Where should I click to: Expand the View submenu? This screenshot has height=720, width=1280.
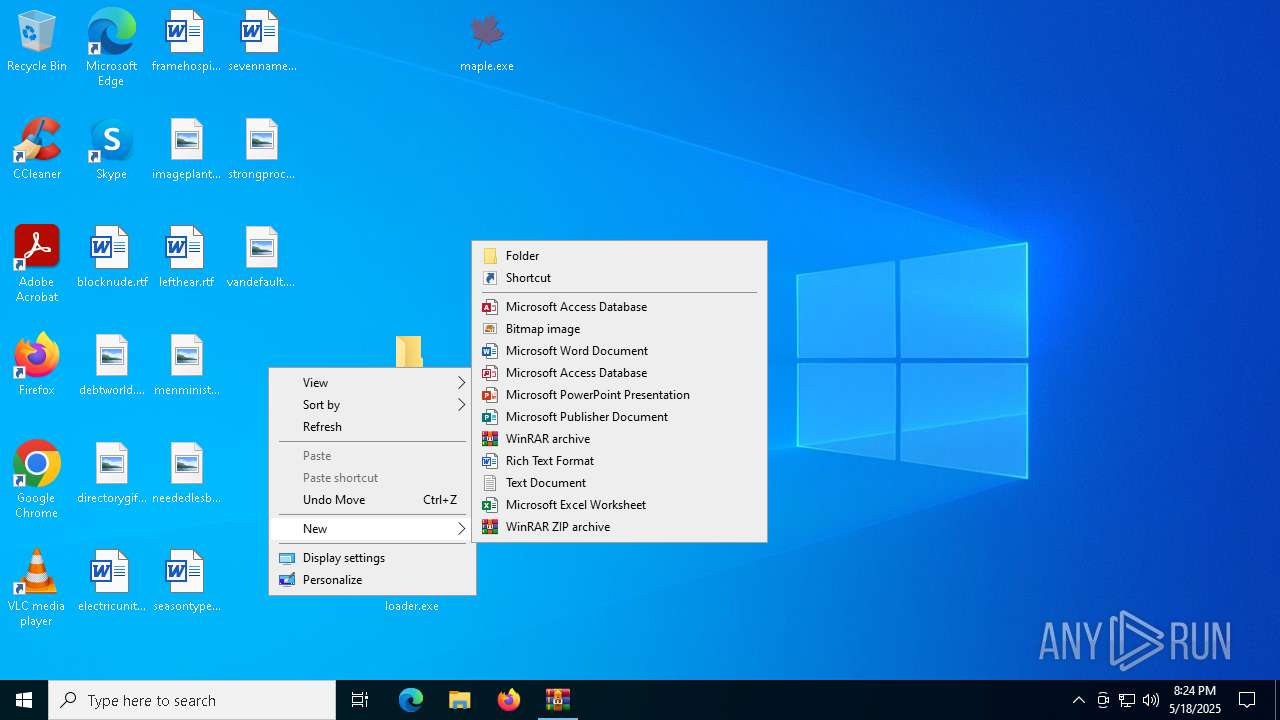click(372, 383)
